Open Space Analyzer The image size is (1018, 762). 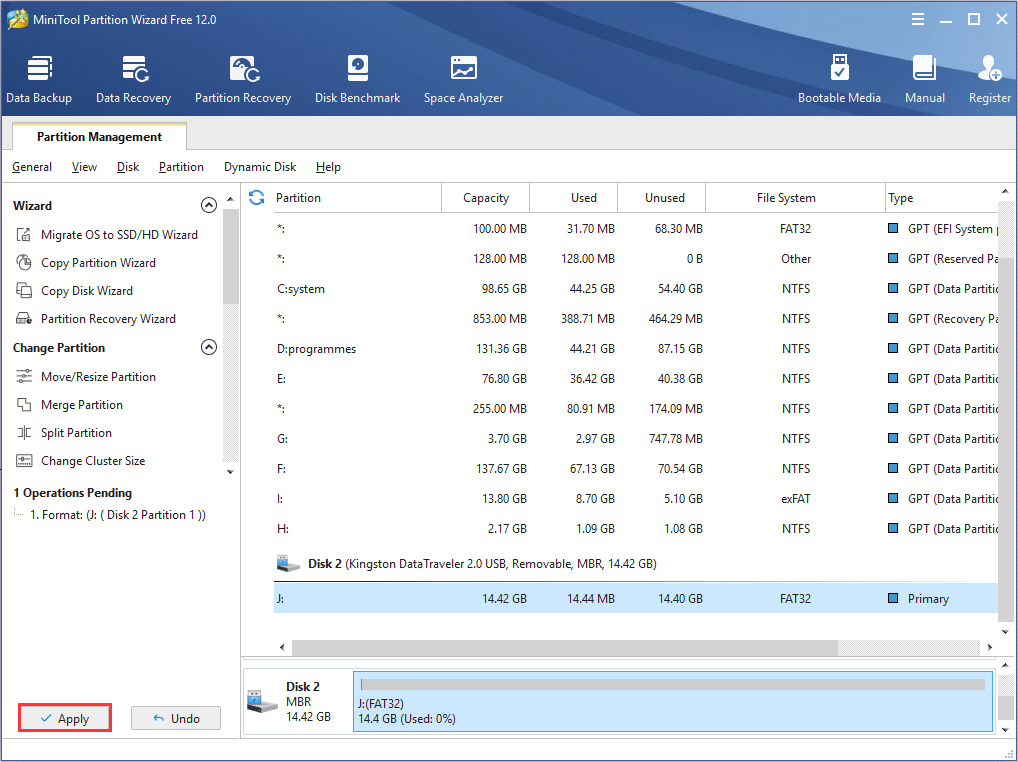[463, 79]
